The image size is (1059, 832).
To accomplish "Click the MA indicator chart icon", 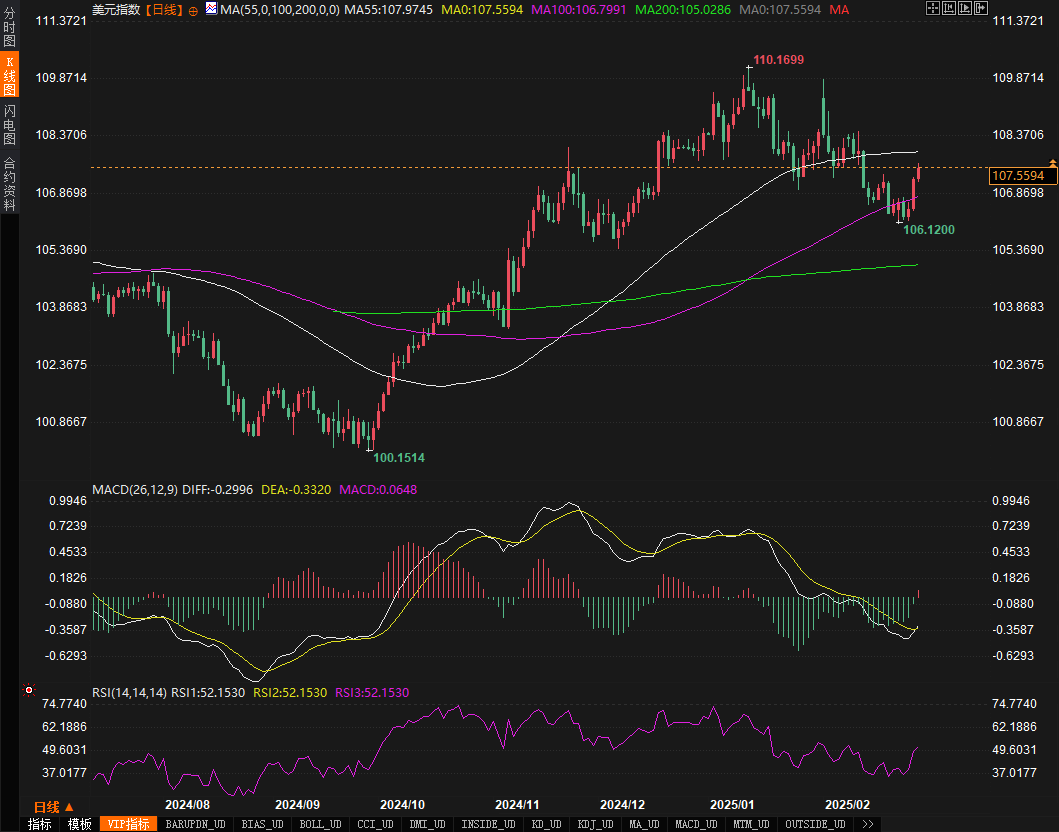I will click(x=211, y=10).
